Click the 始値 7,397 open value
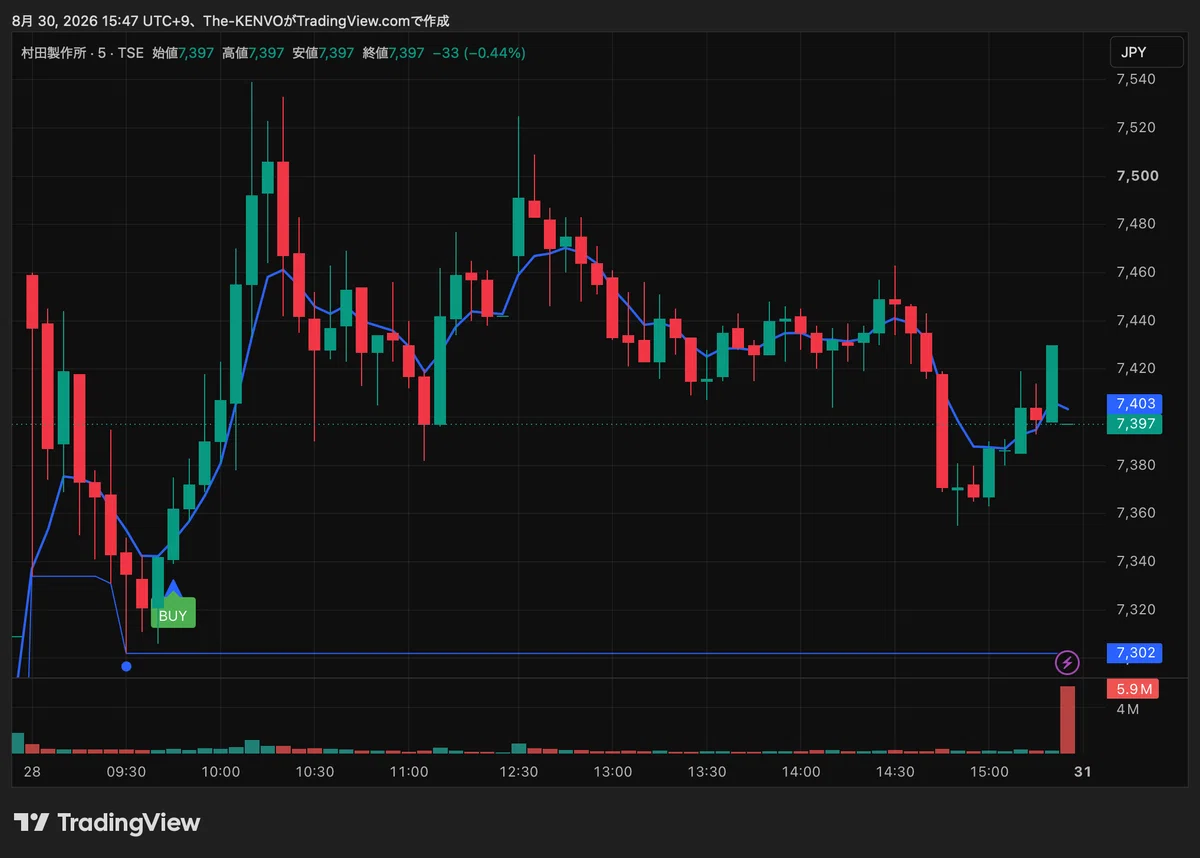1200x858 pixels. click(x=183, y=53)
